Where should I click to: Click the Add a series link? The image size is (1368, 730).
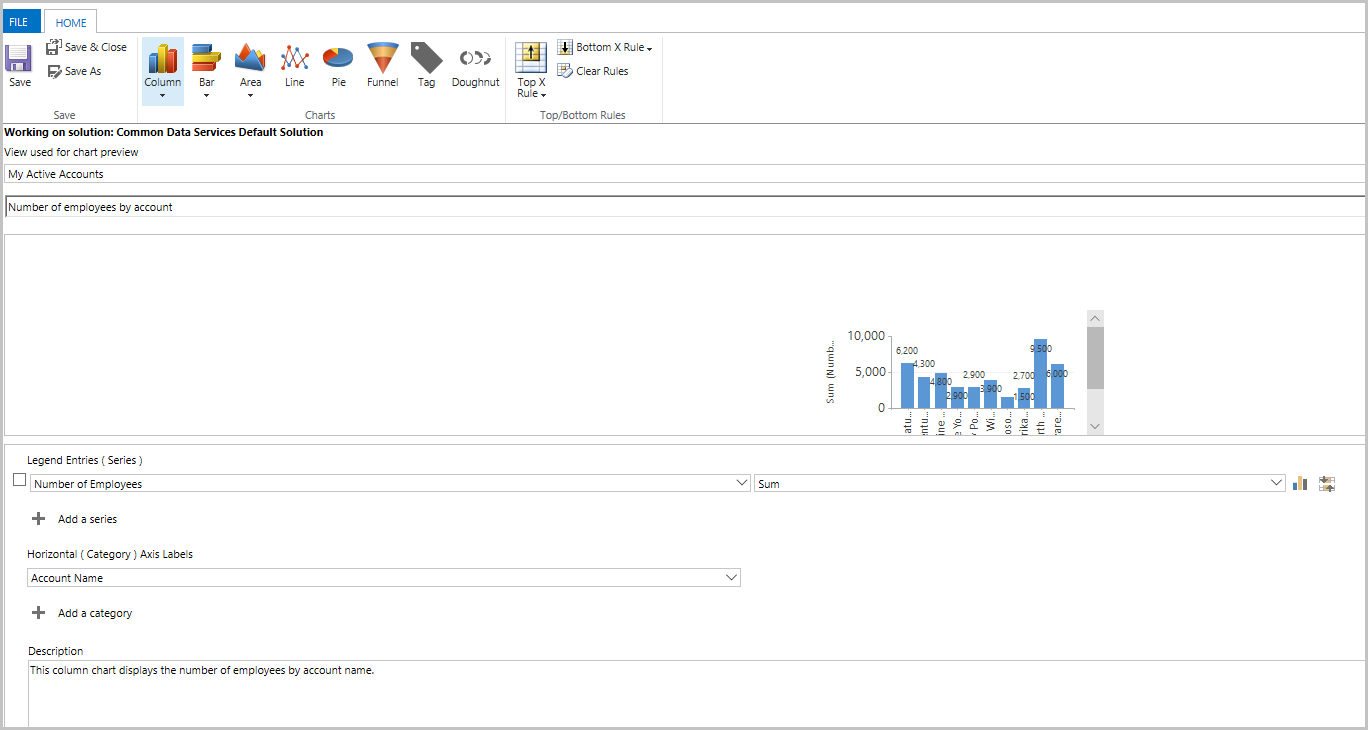(90, 518)
